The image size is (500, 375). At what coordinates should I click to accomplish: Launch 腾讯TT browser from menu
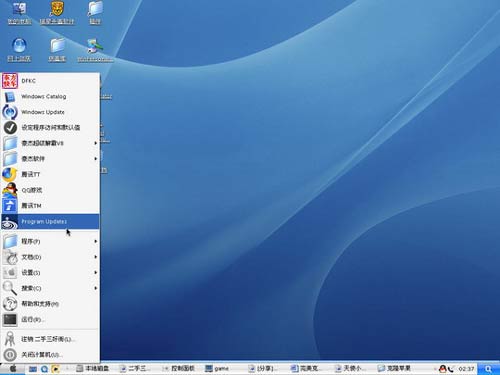pyautogui.click(x=50, y=174)
